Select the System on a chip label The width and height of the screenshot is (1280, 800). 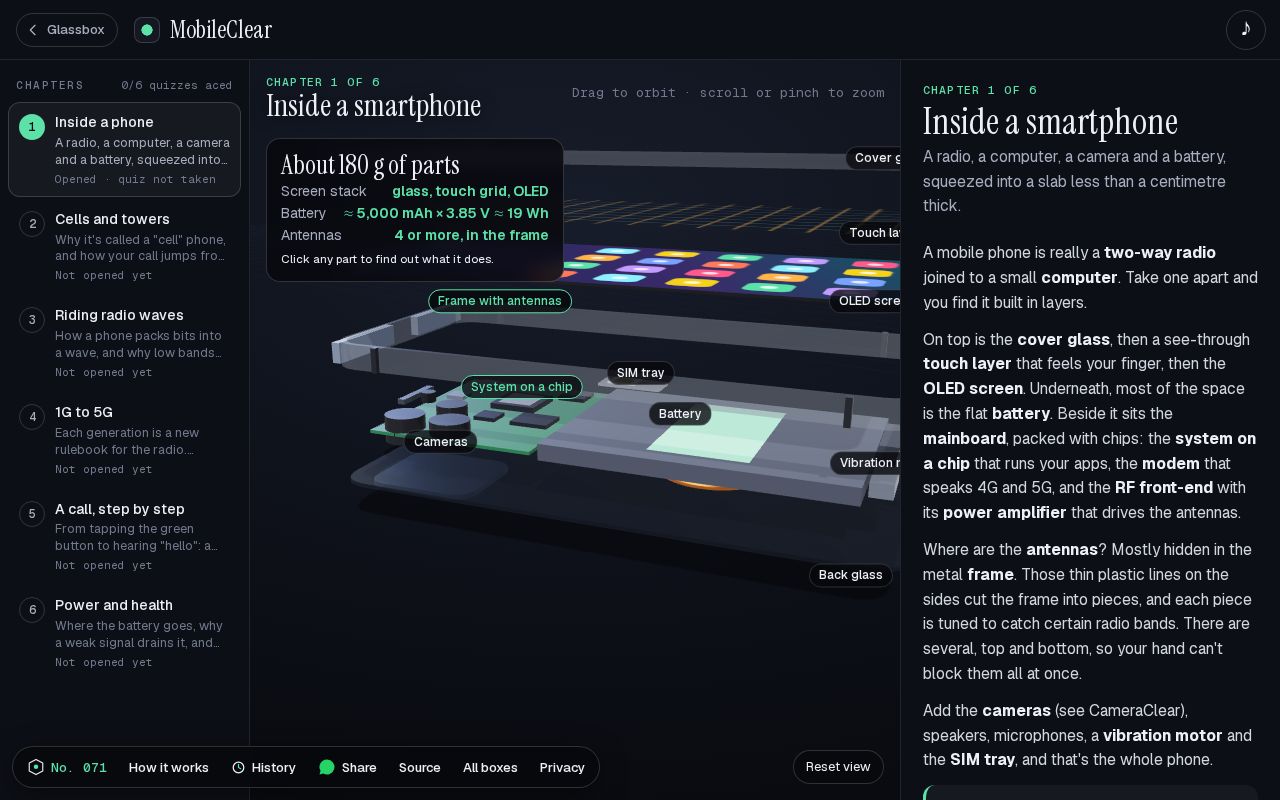[522, 387]
